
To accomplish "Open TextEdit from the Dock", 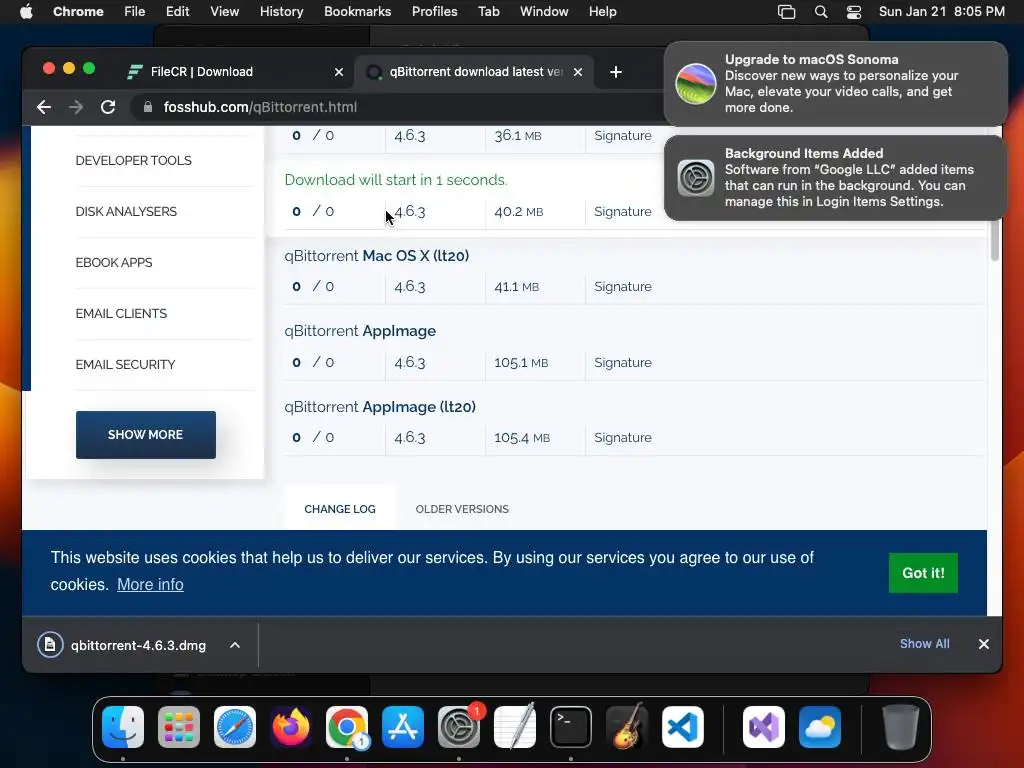I will pos(515,727).
